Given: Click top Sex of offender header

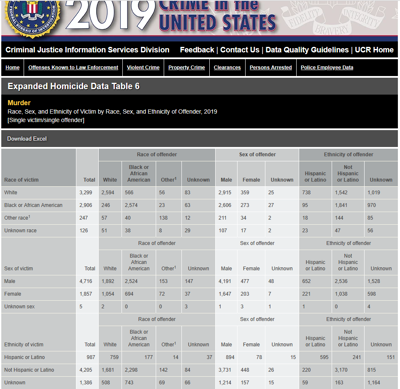Looking at the screenshot, I should [257, 154].
